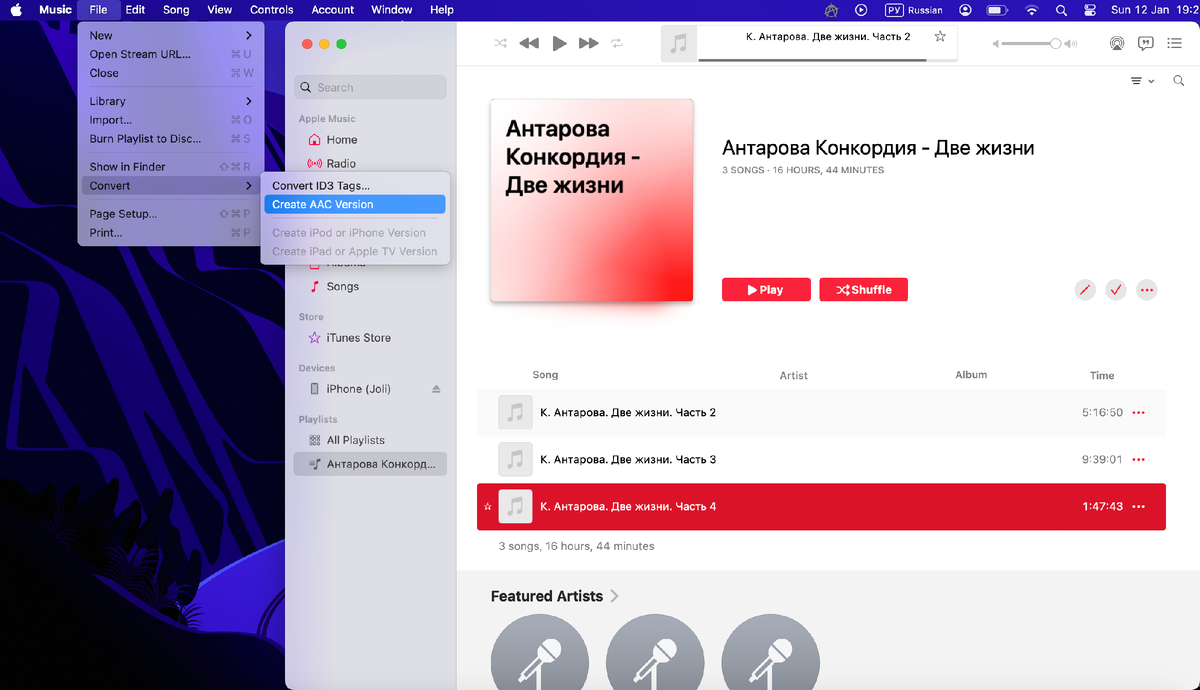Open more options for Часть 3
The image size is (1200, 690).
tap(1138, 460)
